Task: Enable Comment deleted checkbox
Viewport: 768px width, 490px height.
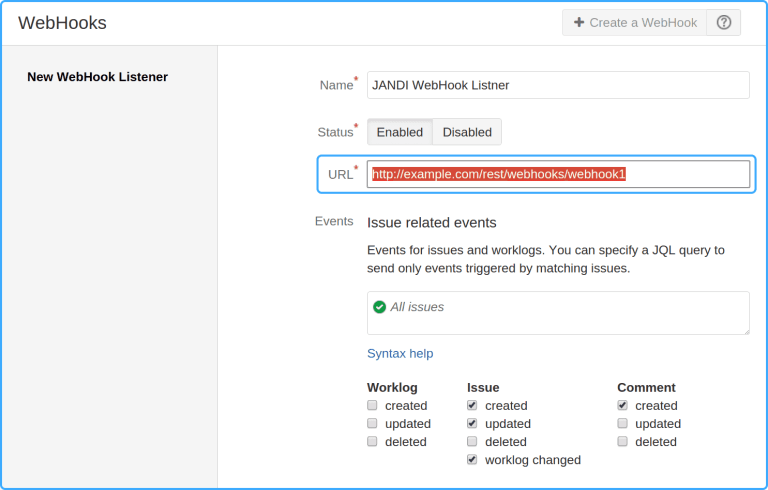Action: [x=622, y=442]
